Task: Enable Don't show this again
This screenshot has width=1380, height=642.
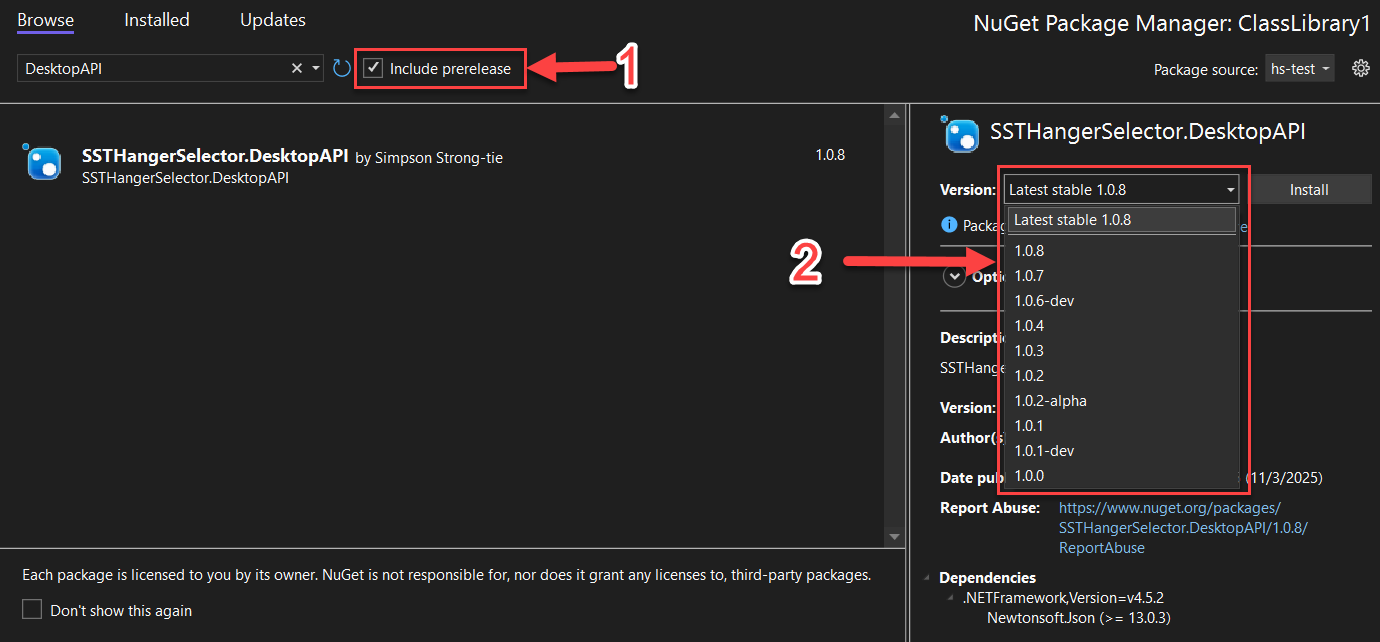Action: point(31,608)
